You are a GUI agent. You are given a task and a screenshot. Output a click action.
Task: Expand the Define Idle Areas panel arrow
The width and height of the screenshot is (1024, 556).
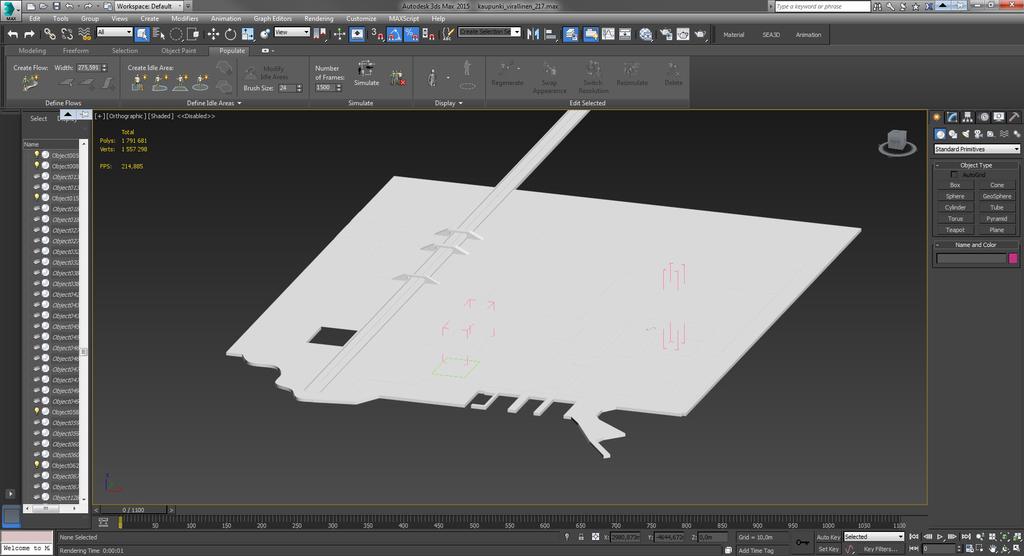click(x=239, y=103)
